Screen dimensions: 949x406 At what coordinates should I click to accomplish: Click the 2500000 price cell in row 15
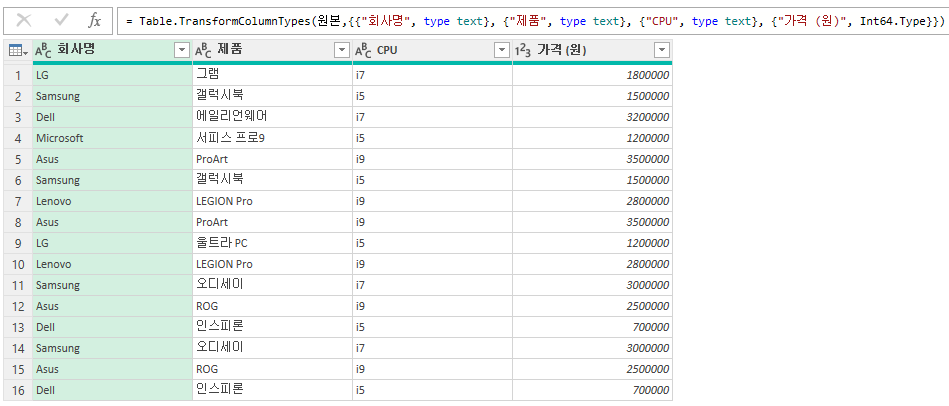(593, 369)
